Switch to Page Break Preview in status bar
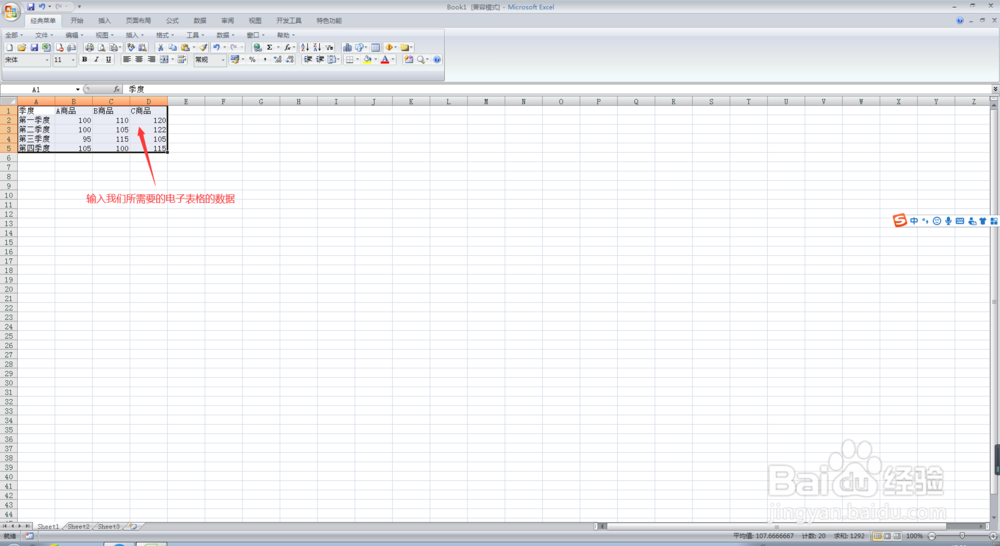 (897, 536)
